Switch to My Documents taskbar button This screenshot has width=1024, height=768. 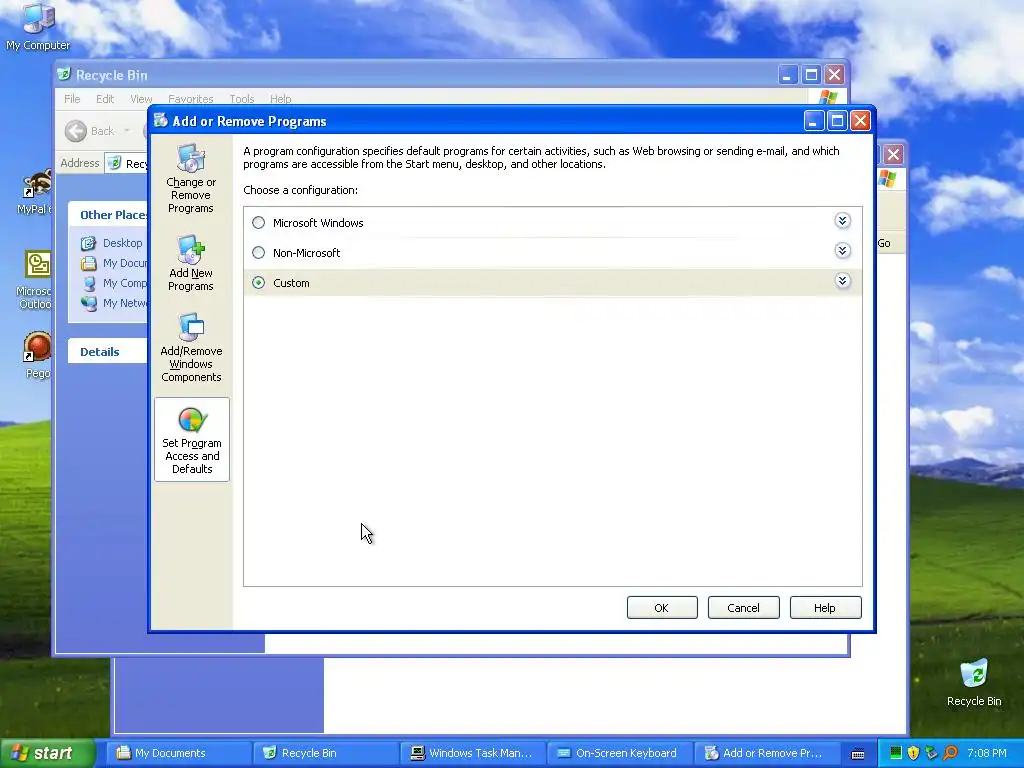pos(178,753)
